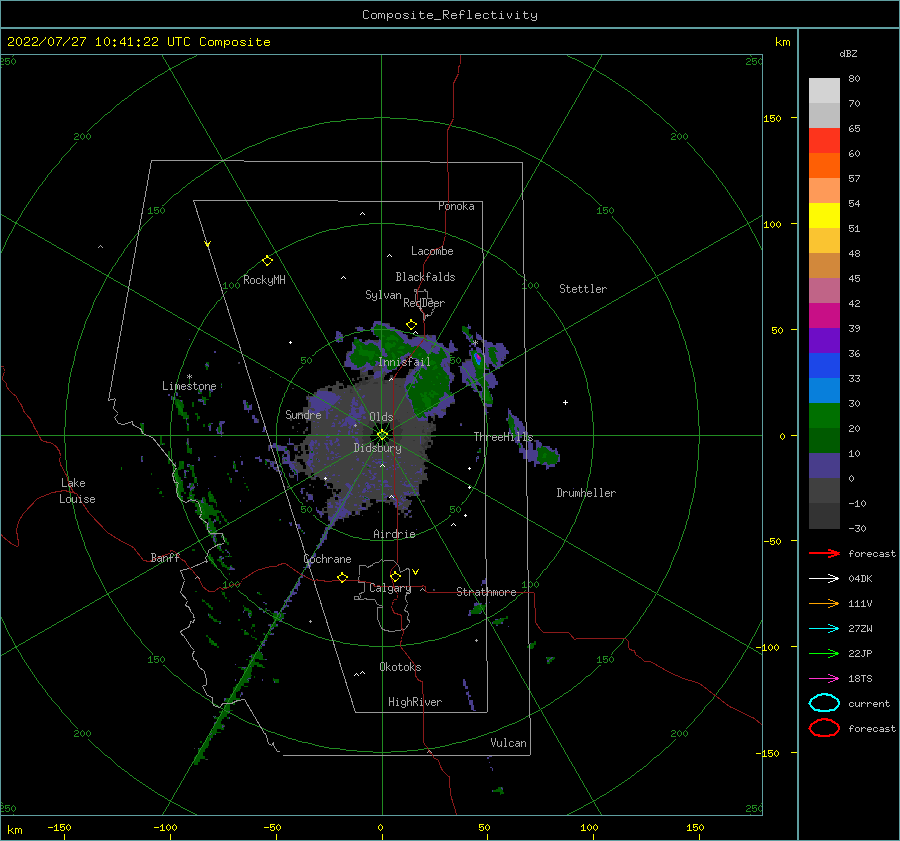Click the -50 tick label on the bottom axis
The image size is (900, 841).
272,827
